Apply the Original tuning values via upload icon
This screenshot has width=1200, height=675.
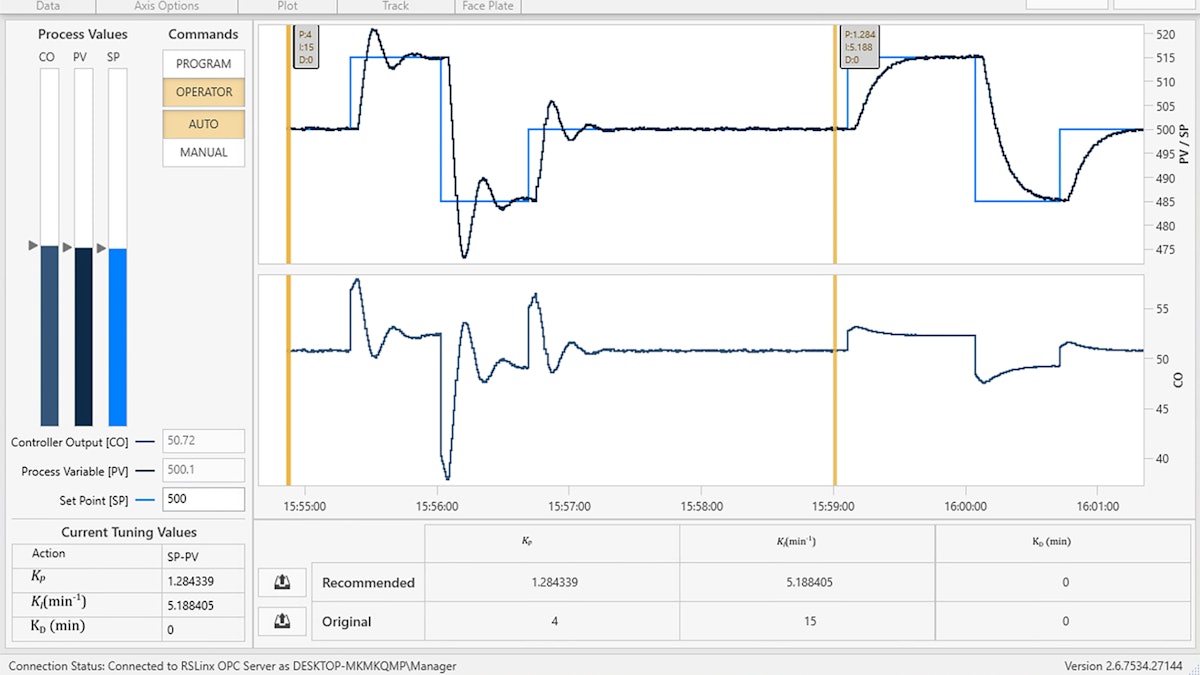282,620
